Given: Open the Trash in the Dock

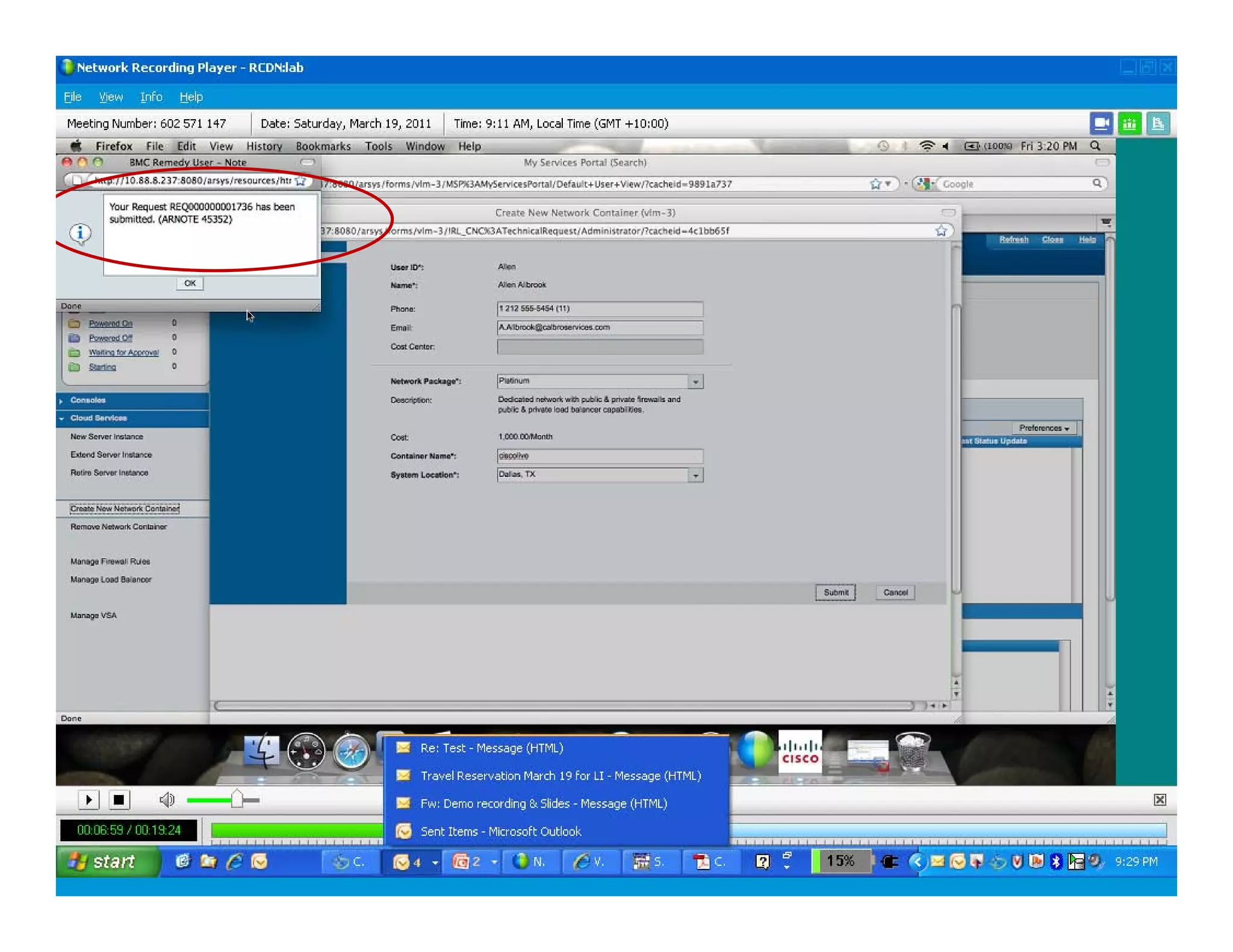Looking at the screenshot, I should [x=913, y=752].
